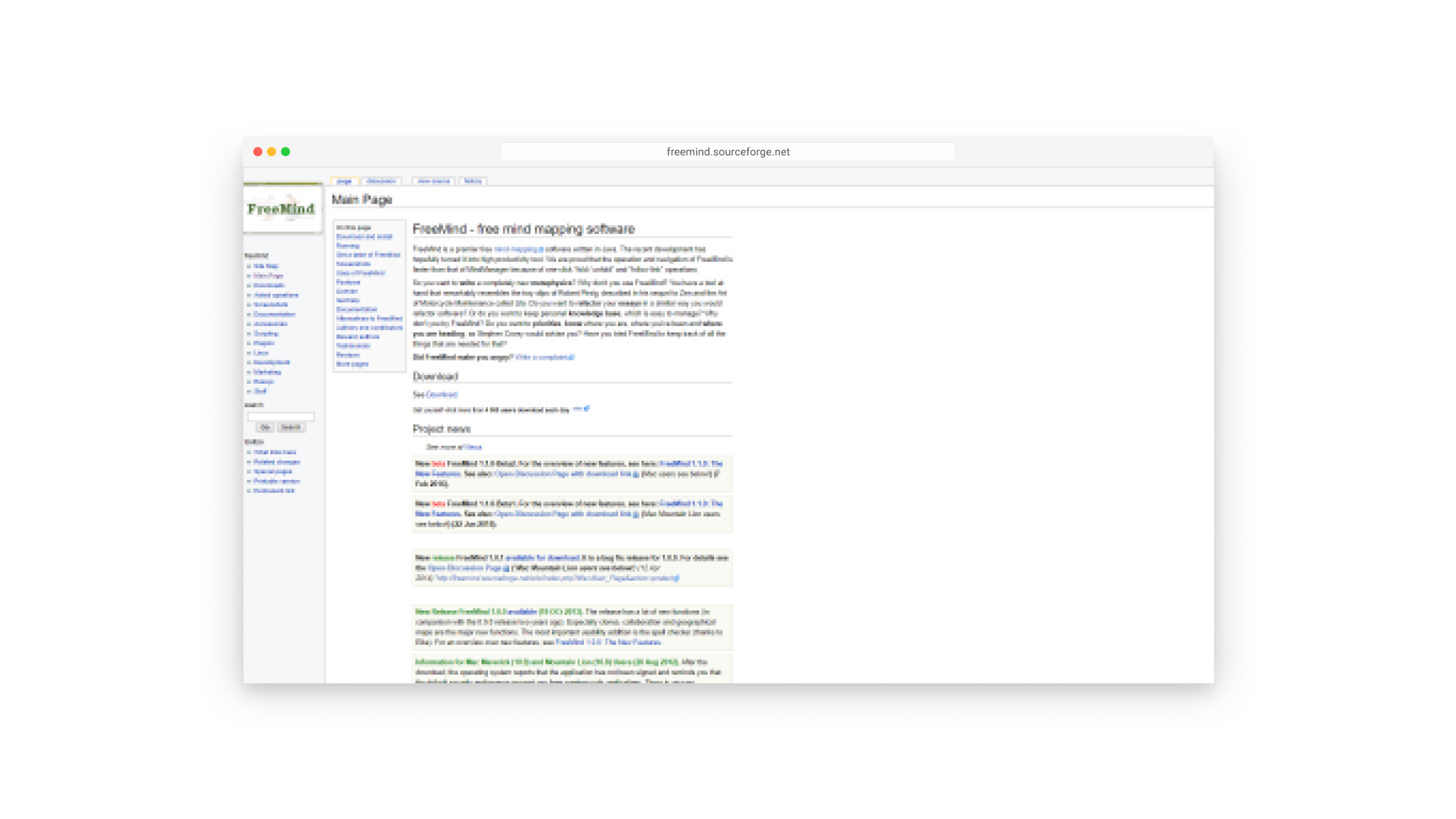Open the Main Page sidebar link
1456x819 pixels.
point(269,276)
